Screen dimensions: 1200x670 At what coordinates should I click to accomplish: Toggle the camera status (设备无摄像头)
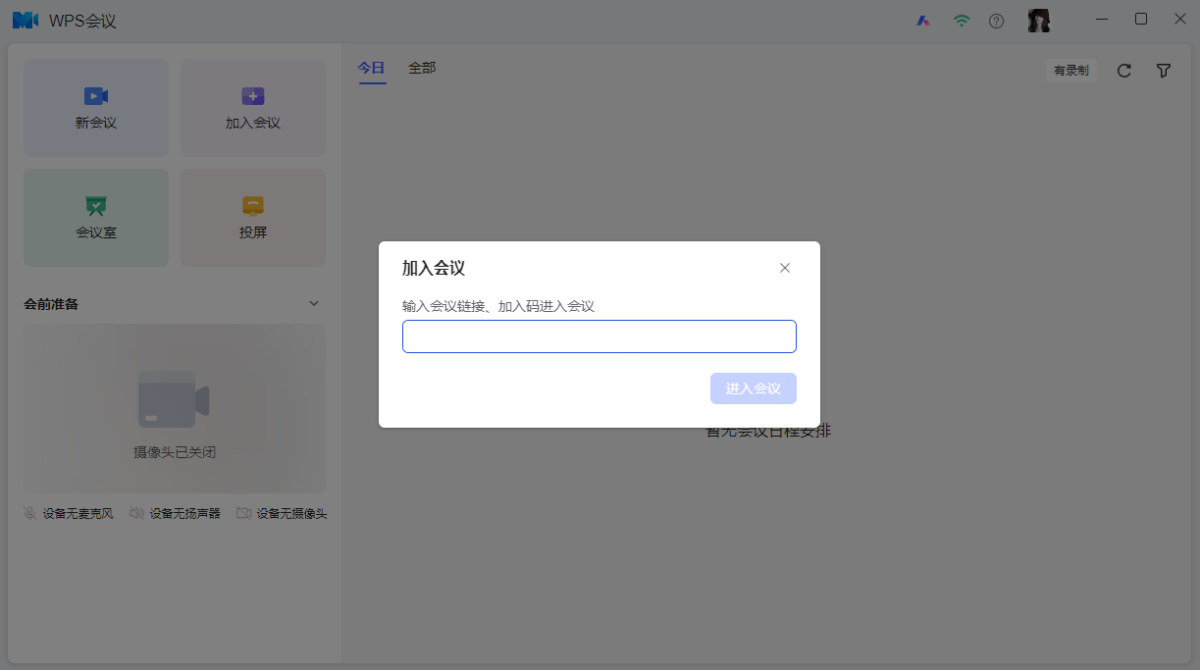282,513
